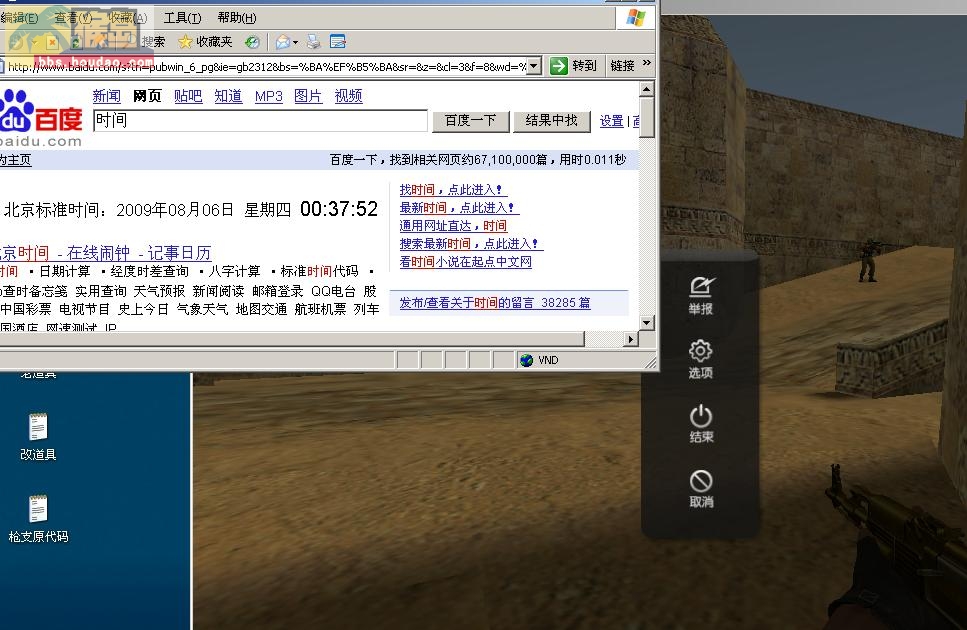Viewport: 967px width, 630px height.
Task: Open the 设置 settings link
Action: (611, 121)
